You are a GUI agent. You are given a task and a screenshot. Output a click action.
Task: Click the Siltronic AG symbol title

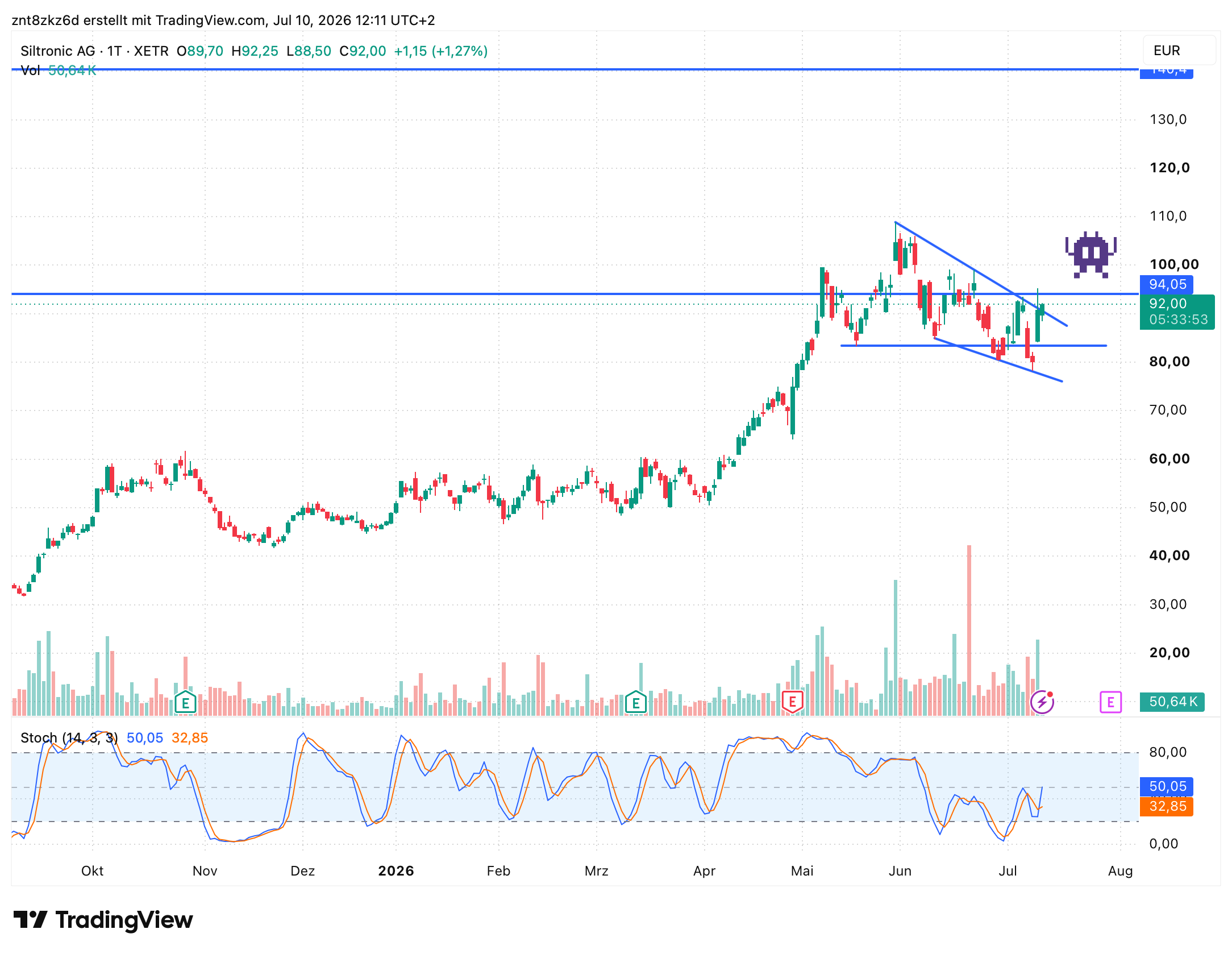(x=58, y=51)
